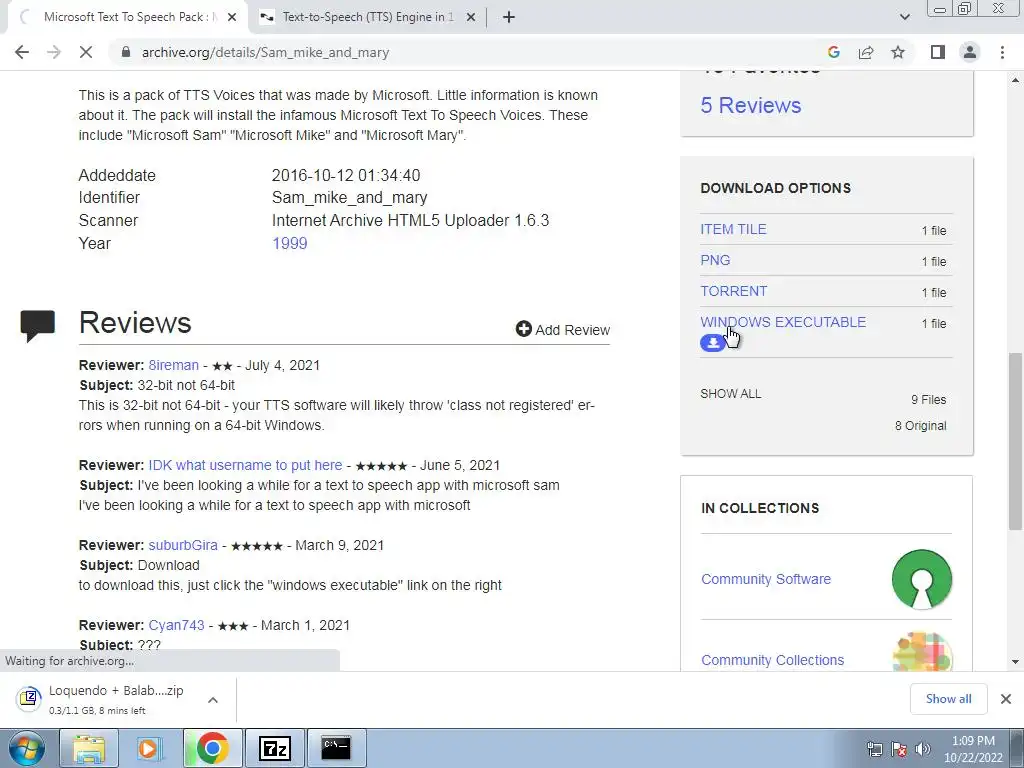Open the Action Center flag icon

click(x=899, y=749)
